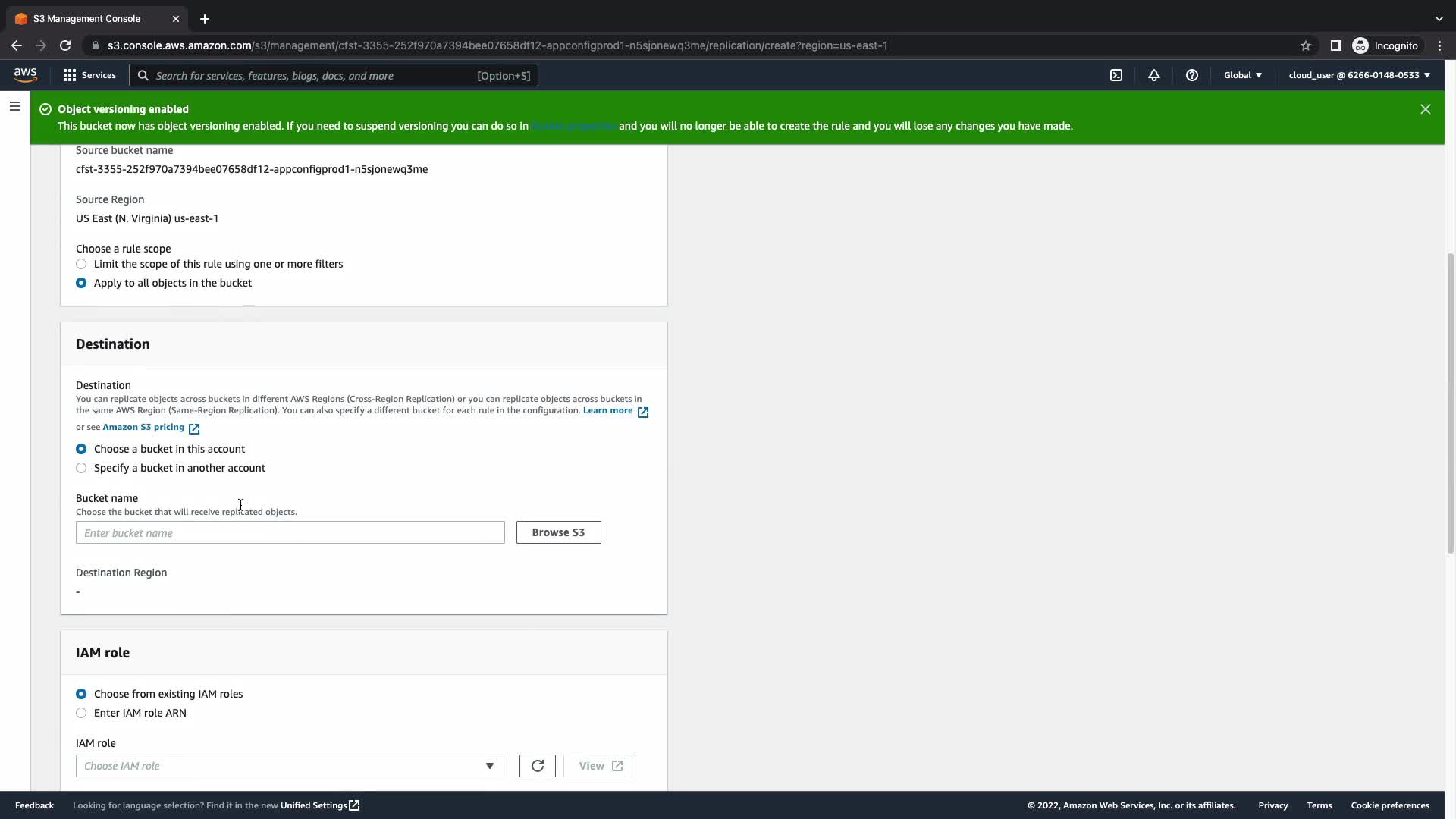Open the notifications bell icon
This screenshot has width=1456, height=819.
tap(1153, 75)
